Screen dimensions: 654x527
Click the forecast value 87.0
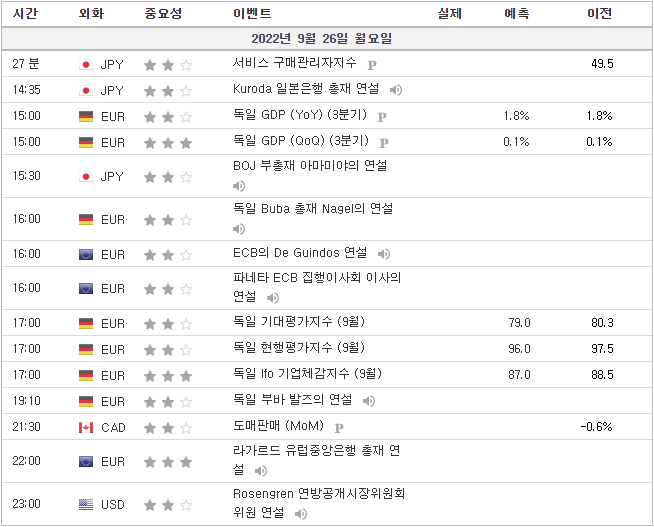pos(519,375)
